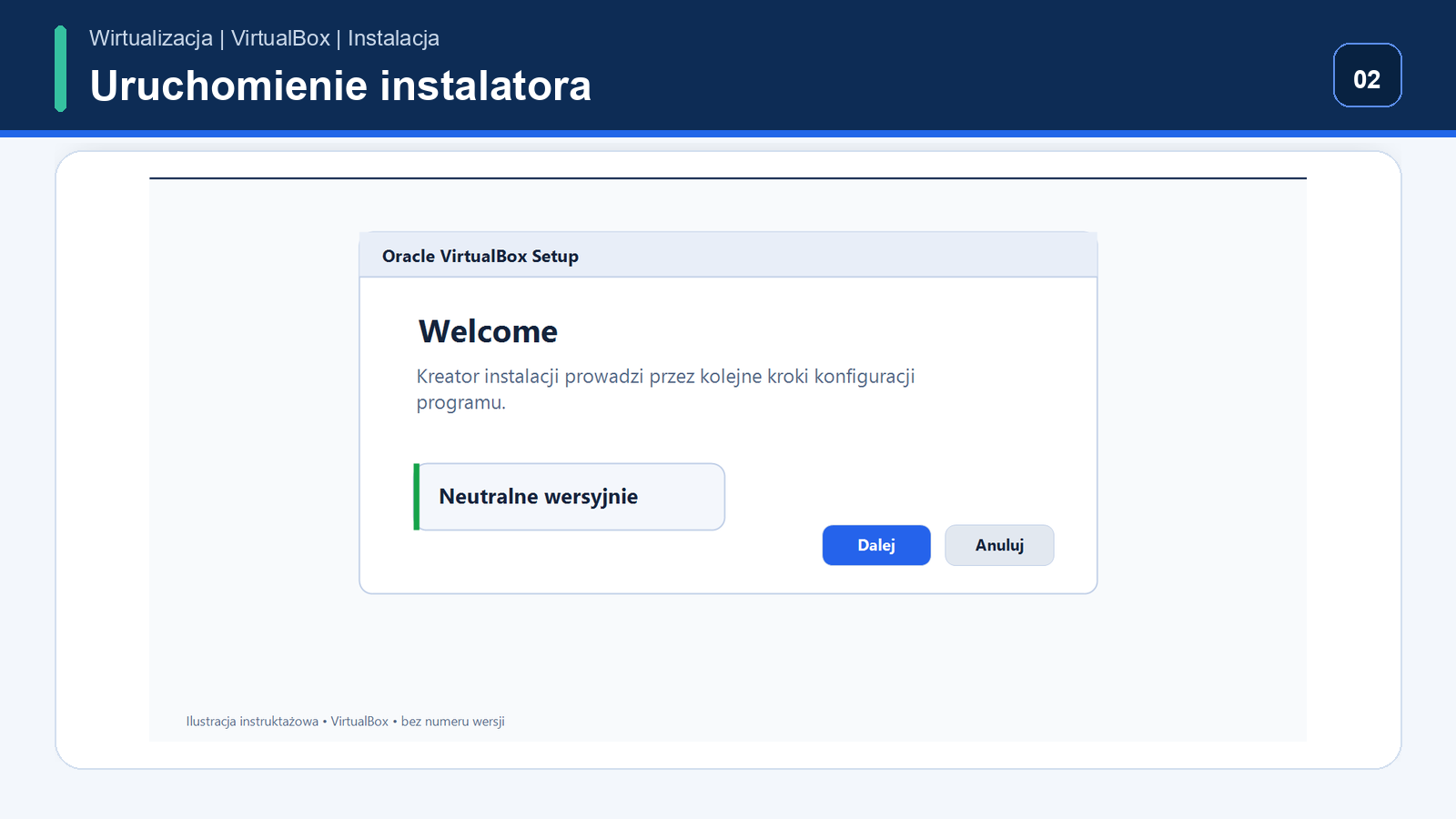Click the Ilustracja instruktażowa caption
The width and height of the screenshot is (1456, 819).
point(345,722)
